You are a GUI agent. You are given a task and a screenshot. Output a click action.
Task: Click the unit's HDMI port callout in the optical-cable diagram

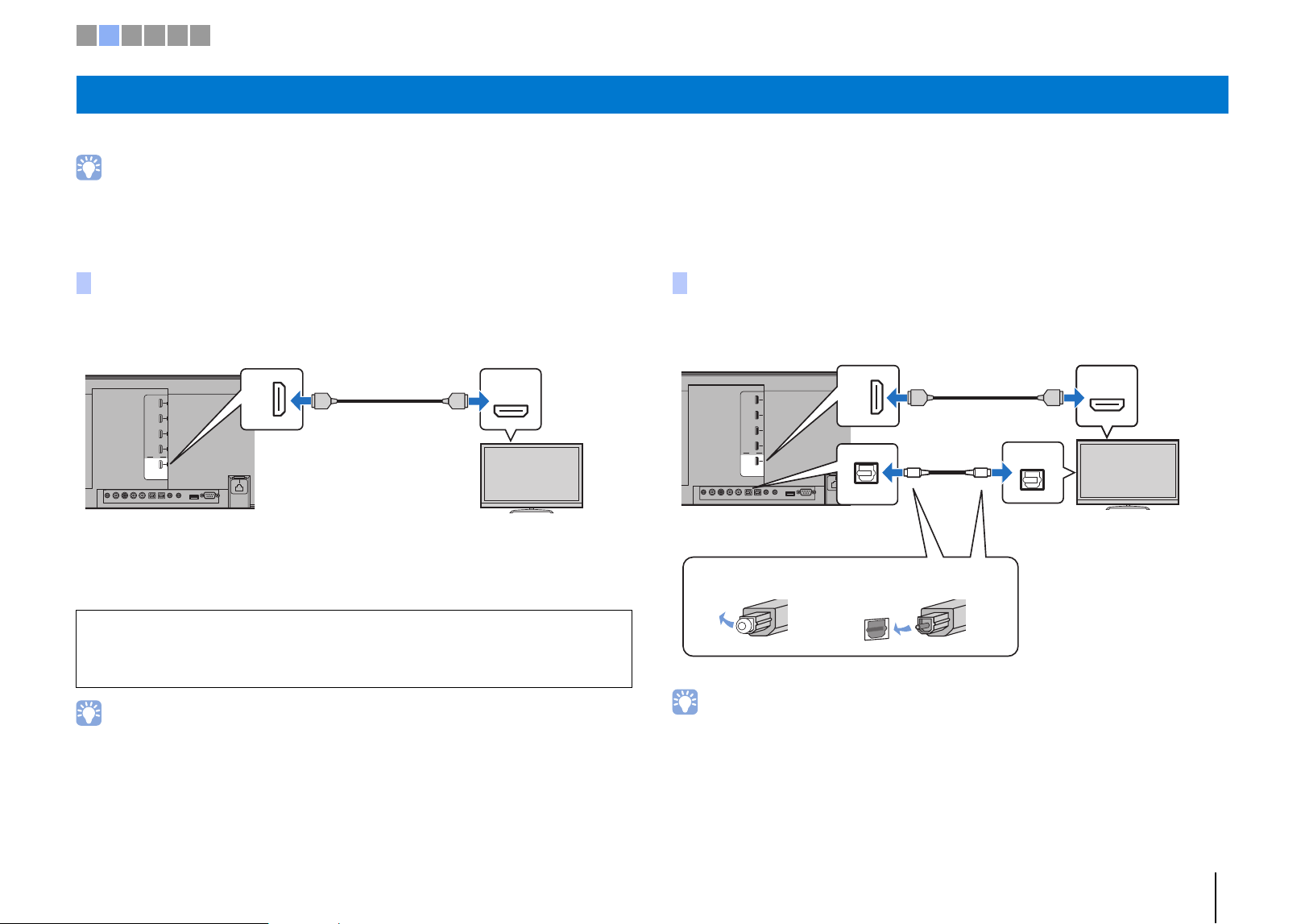point(868,396)
